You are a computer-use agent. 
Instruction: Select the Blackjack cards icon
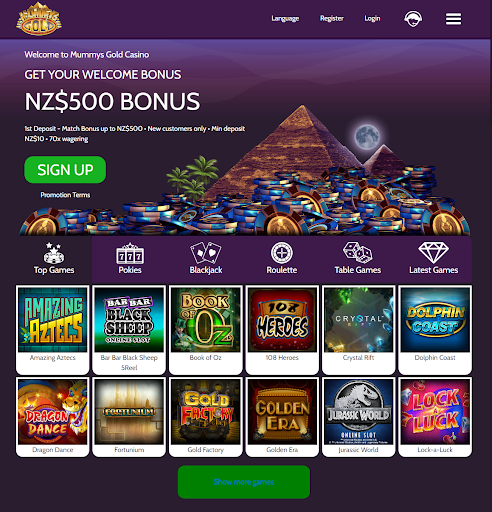206,253
